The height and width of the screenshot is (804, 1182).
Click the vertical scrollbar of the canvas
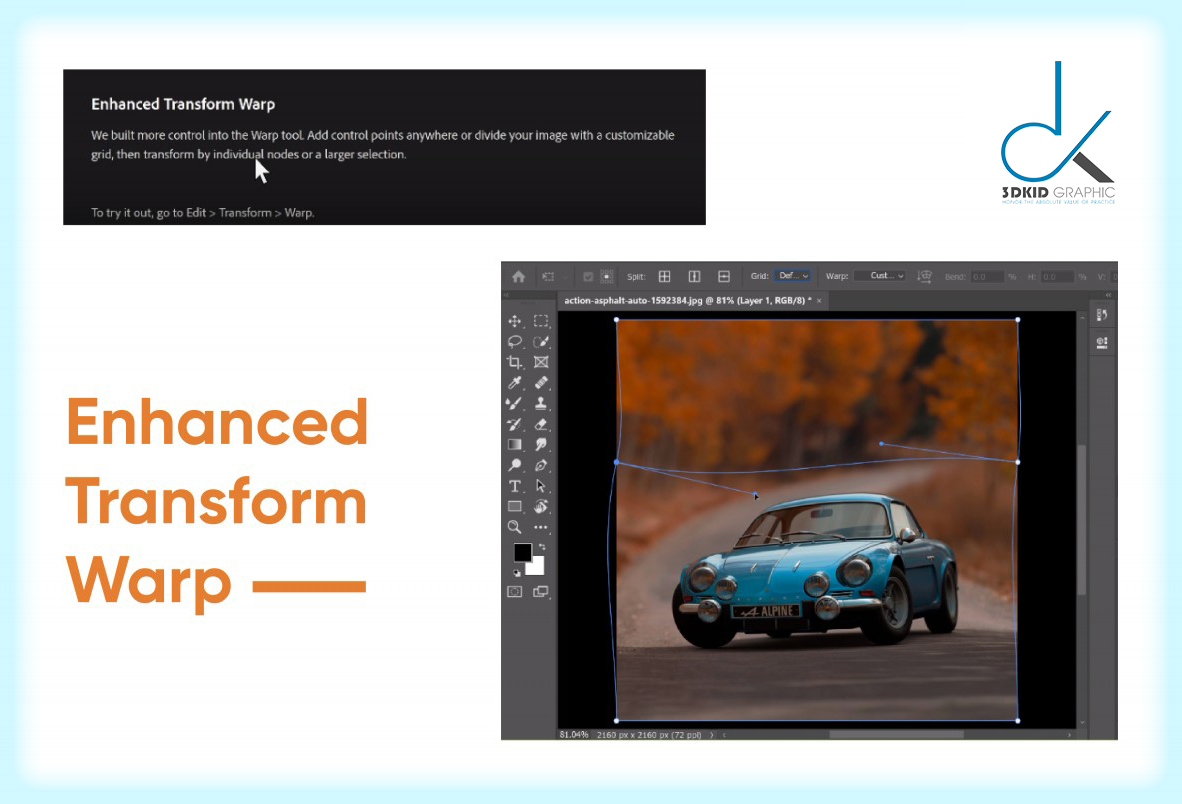pos(1082,520)
